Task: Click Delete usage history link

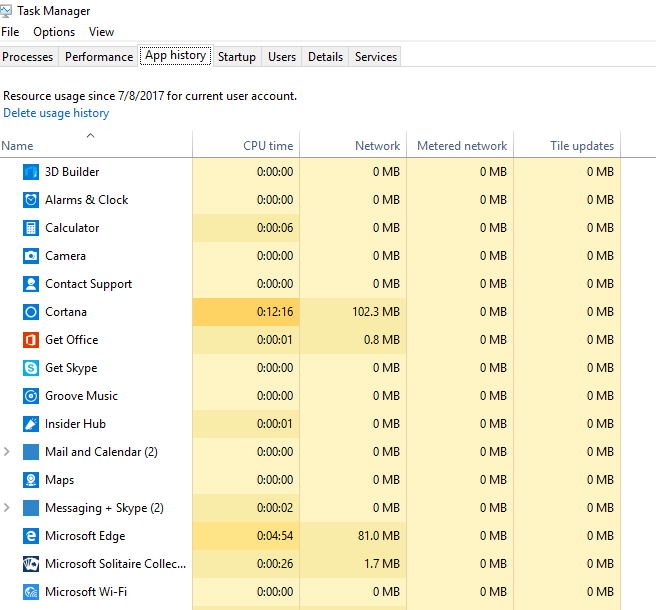Action: pyautogui.click(x=56, y=113)
